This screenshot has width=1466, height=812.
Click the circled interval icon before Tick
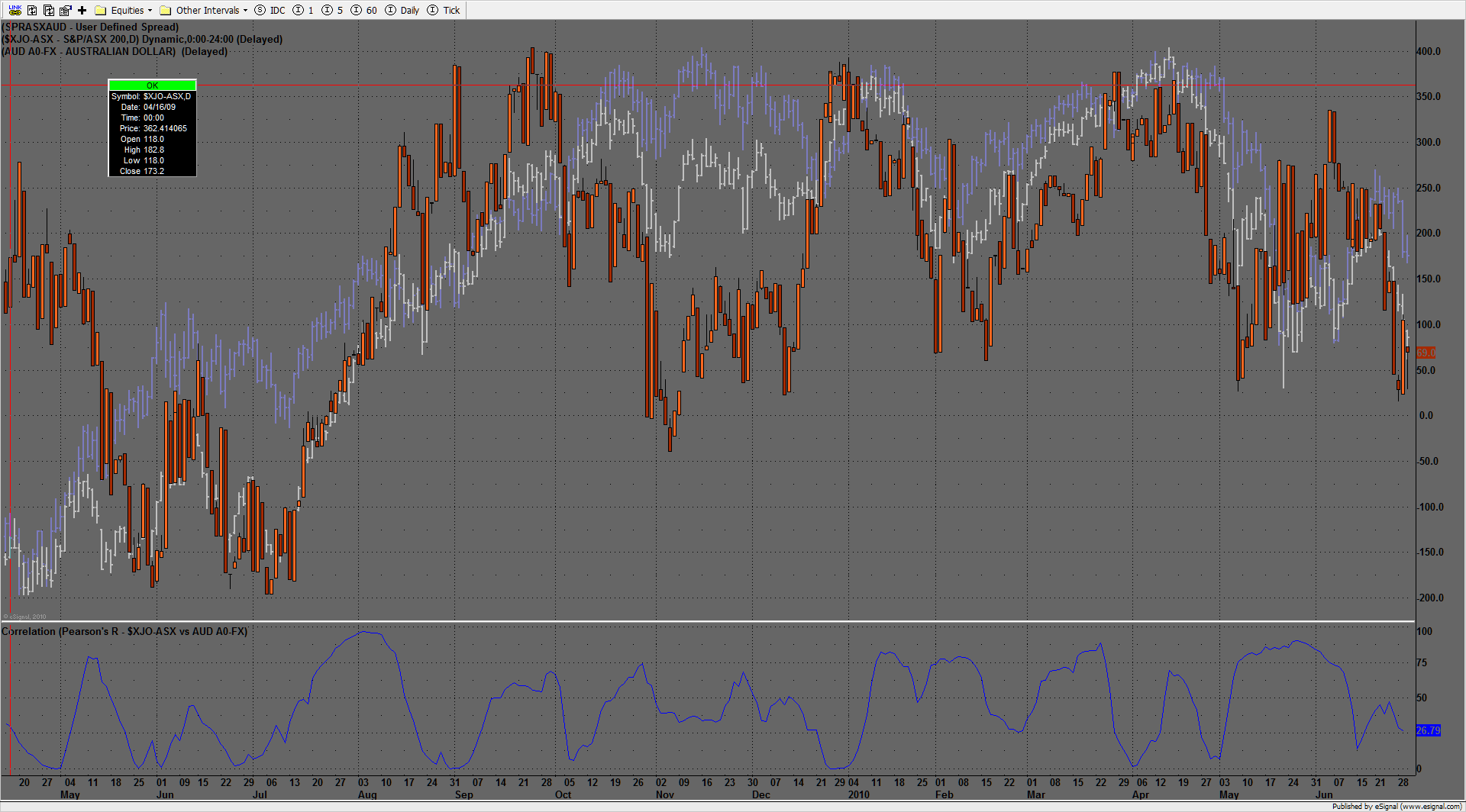pos(432,10)
